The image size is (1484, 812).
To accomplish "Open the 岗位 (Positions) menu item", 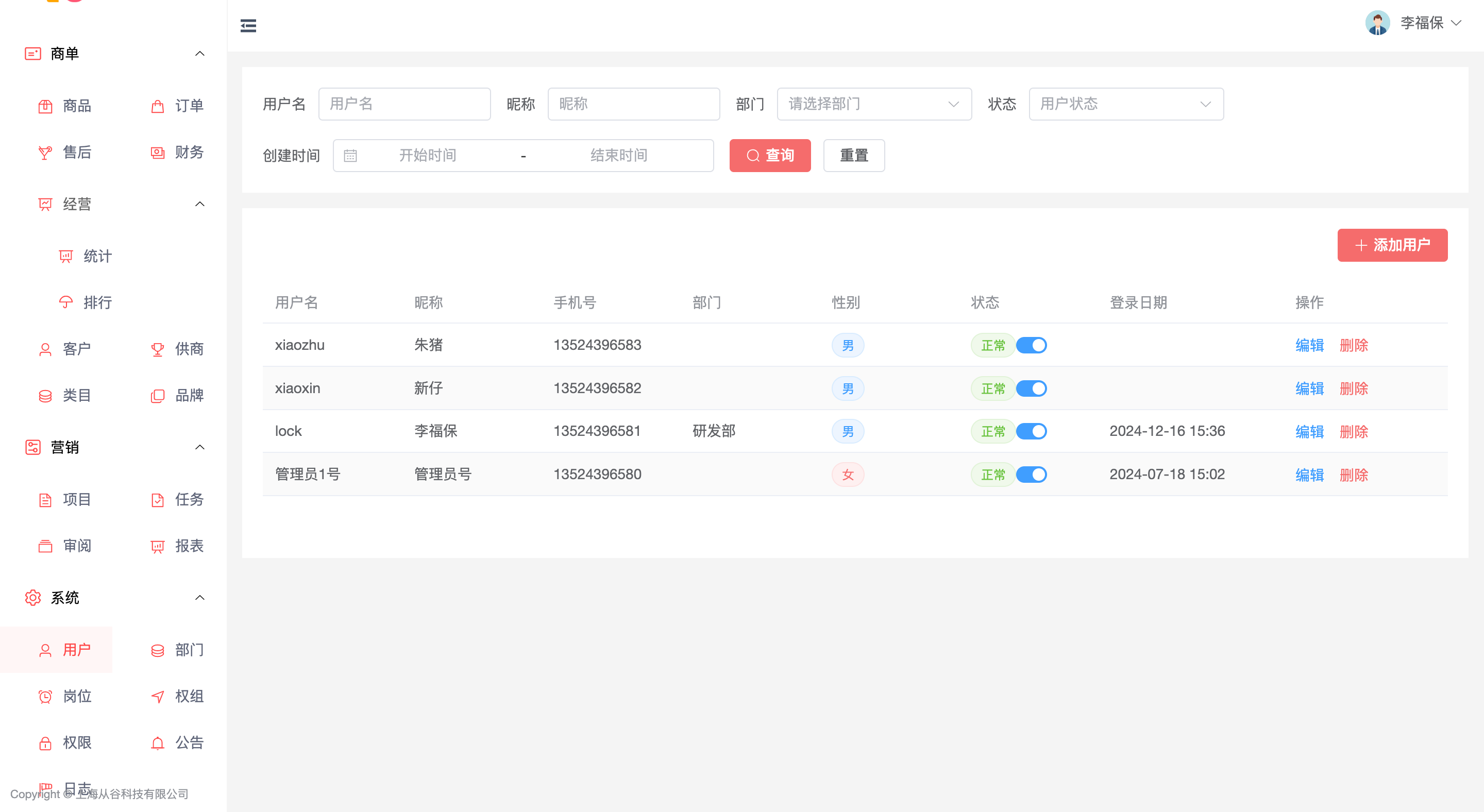I will (77, 696).
